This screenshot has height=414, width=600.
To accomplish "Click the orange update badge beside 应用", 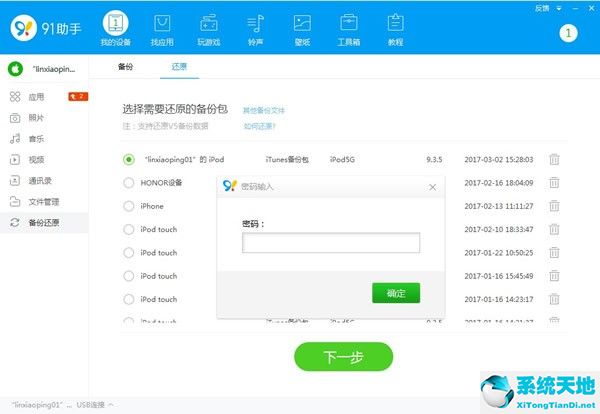I will click(78, 96).
